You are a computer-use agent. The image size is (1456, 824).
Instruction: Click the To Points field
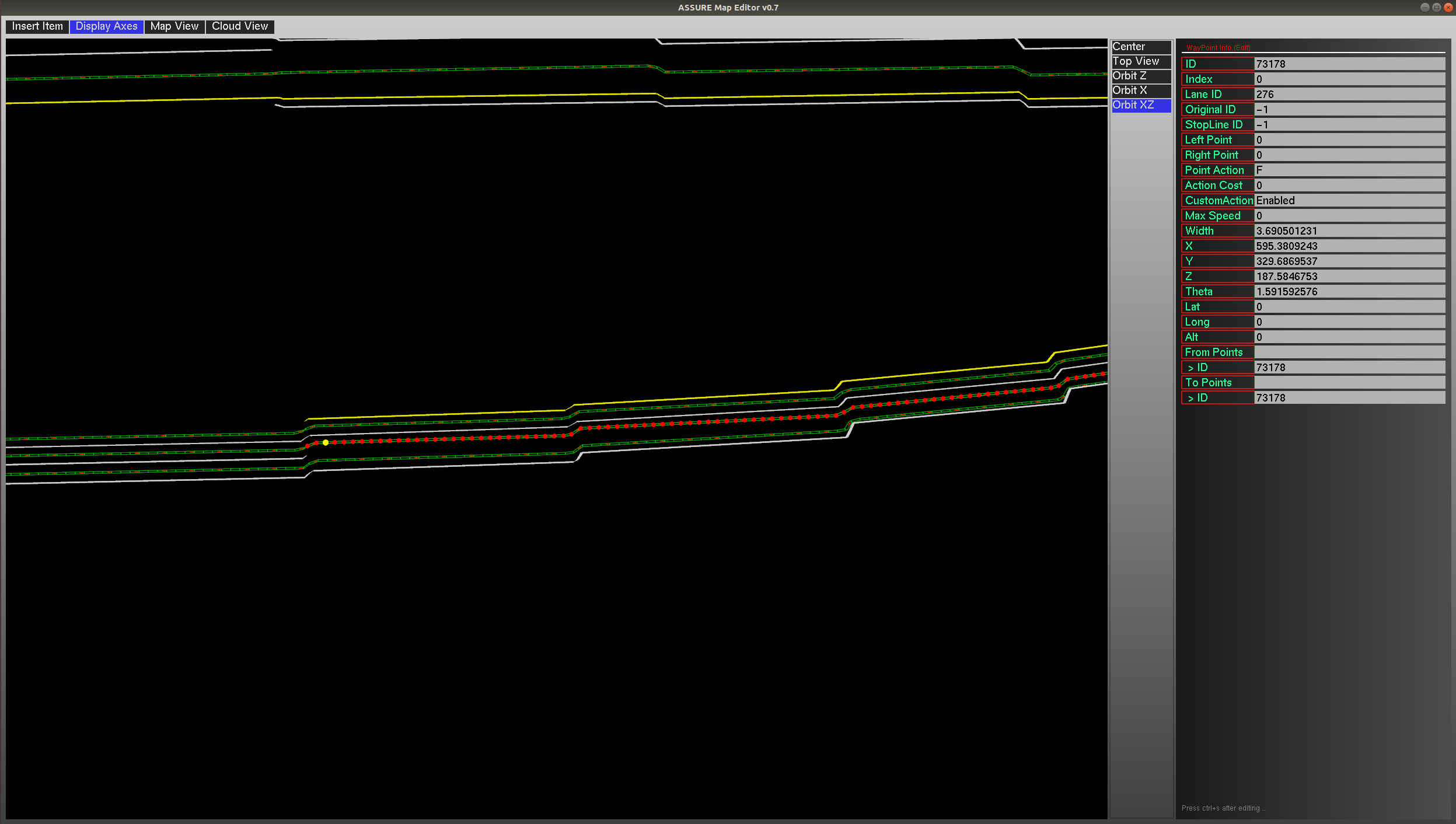[1349, 382]
